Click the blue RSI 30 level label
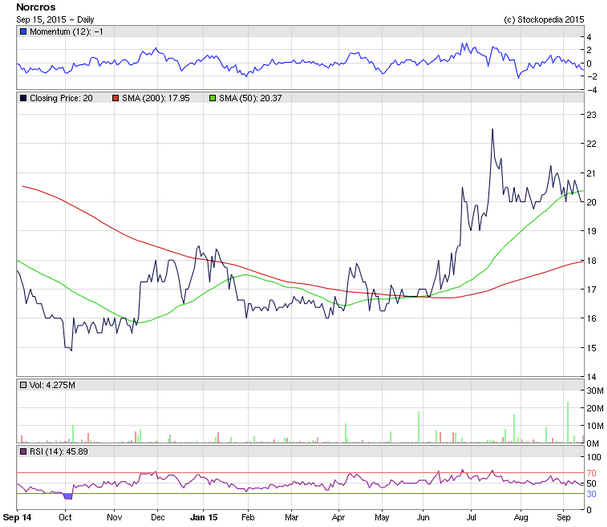 (592, 494)
